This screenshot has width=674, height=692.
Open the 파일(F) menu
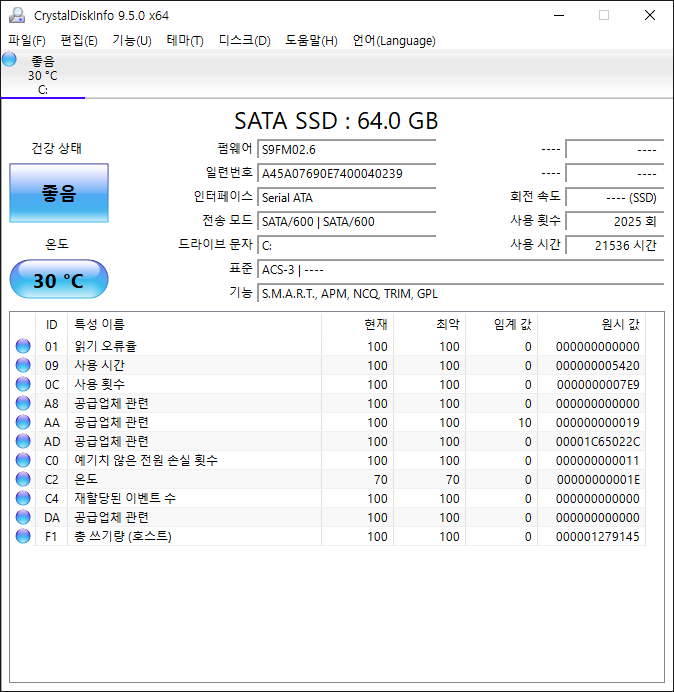(x=26, y=41)
